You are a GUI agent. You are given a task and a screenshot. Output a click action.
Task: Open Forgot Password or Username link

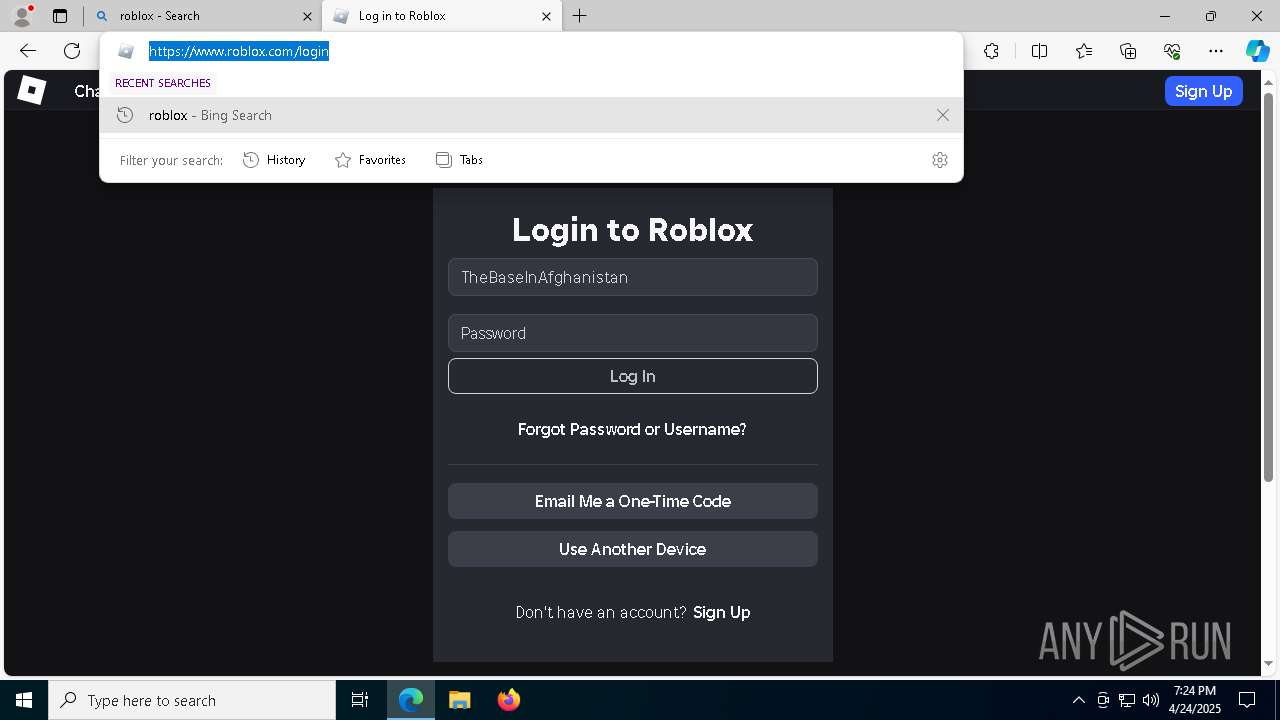point(632,429)
